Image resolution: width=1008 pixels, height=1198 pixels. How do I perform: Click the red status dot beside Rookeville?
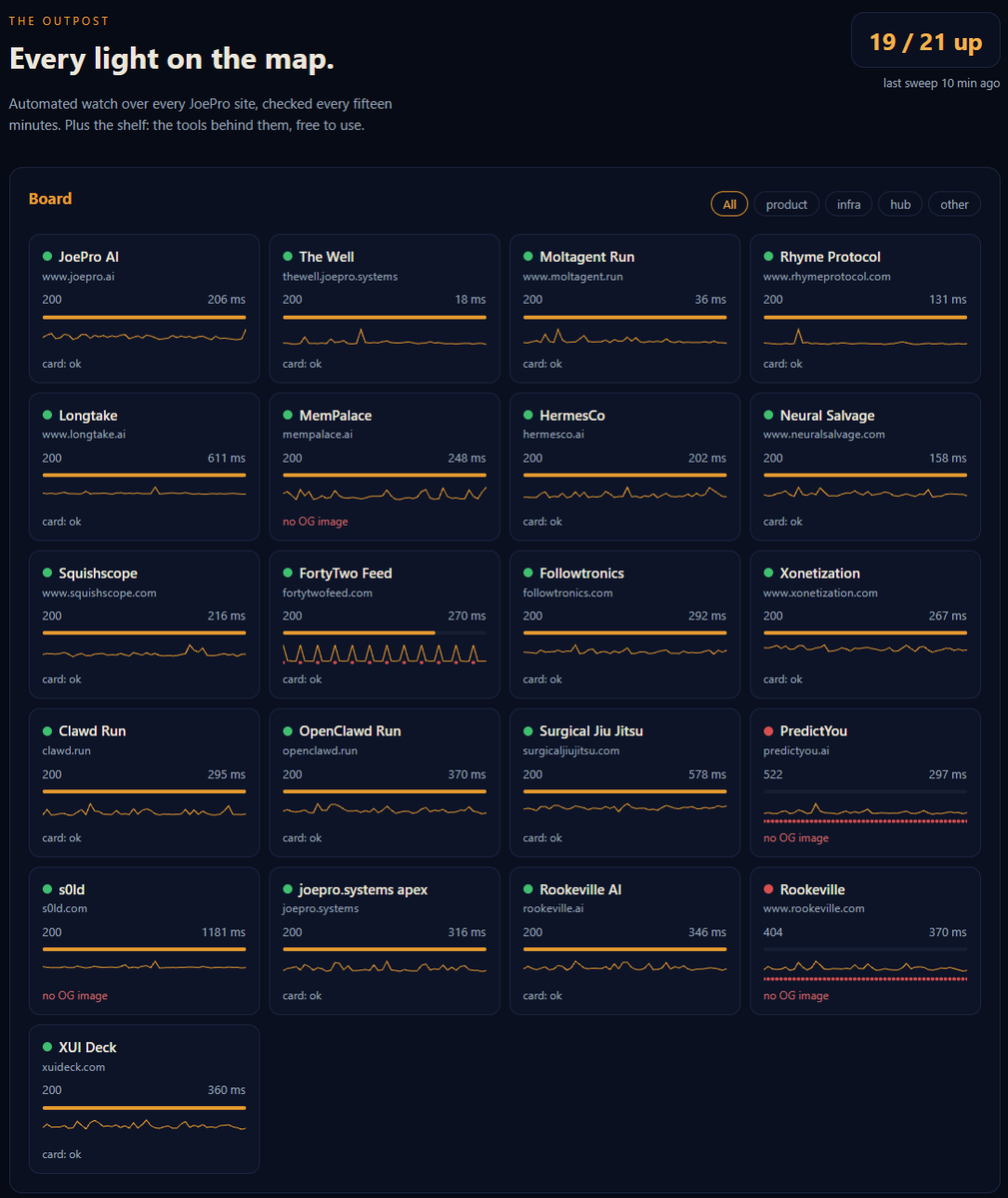point(768,889)
